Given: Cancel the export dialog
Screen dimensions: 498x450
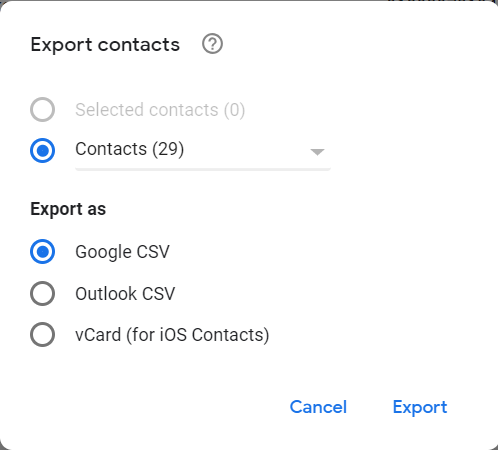Looking at the screenshot, I should (318, 407).
